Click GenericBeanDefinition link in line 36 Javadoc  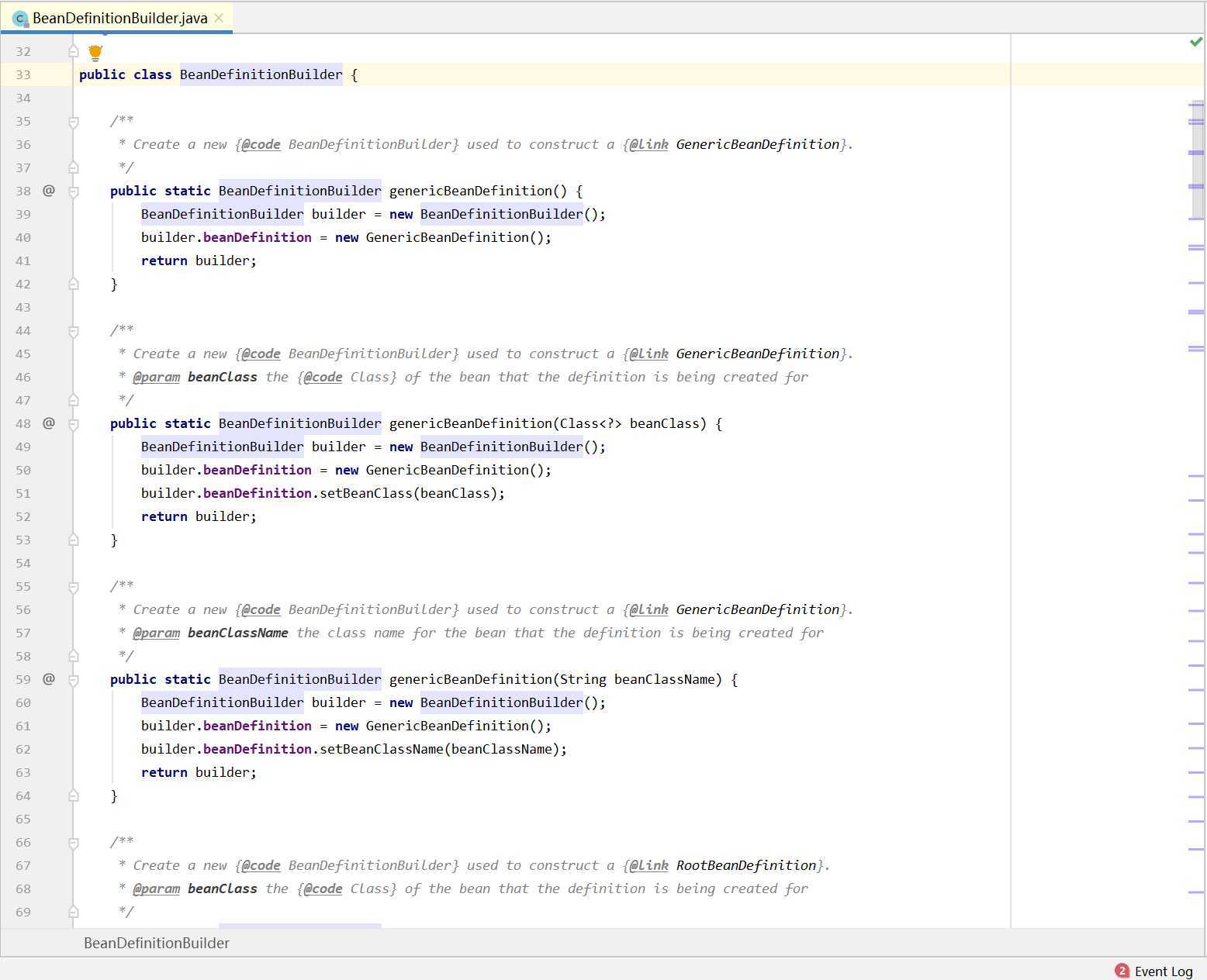coord(757,144)
